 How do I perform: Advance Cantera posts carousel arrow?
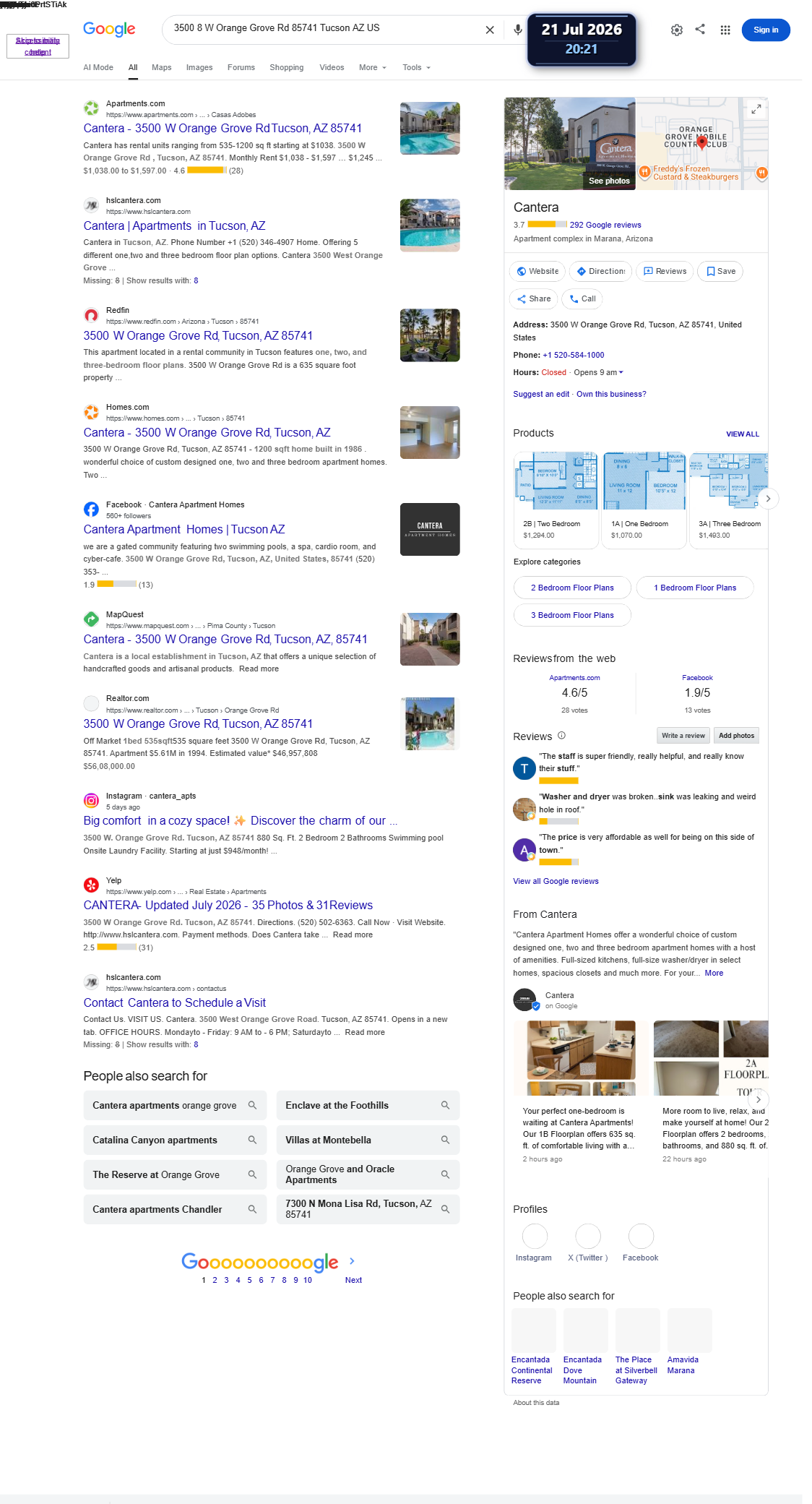[x=758, y=1099]
